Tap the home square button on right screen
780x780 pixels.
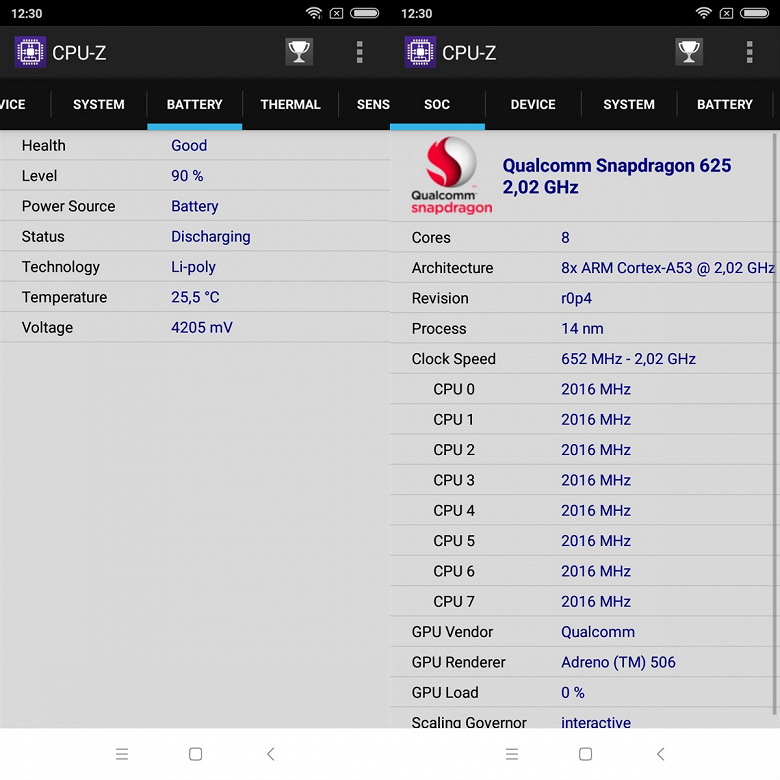585,754
